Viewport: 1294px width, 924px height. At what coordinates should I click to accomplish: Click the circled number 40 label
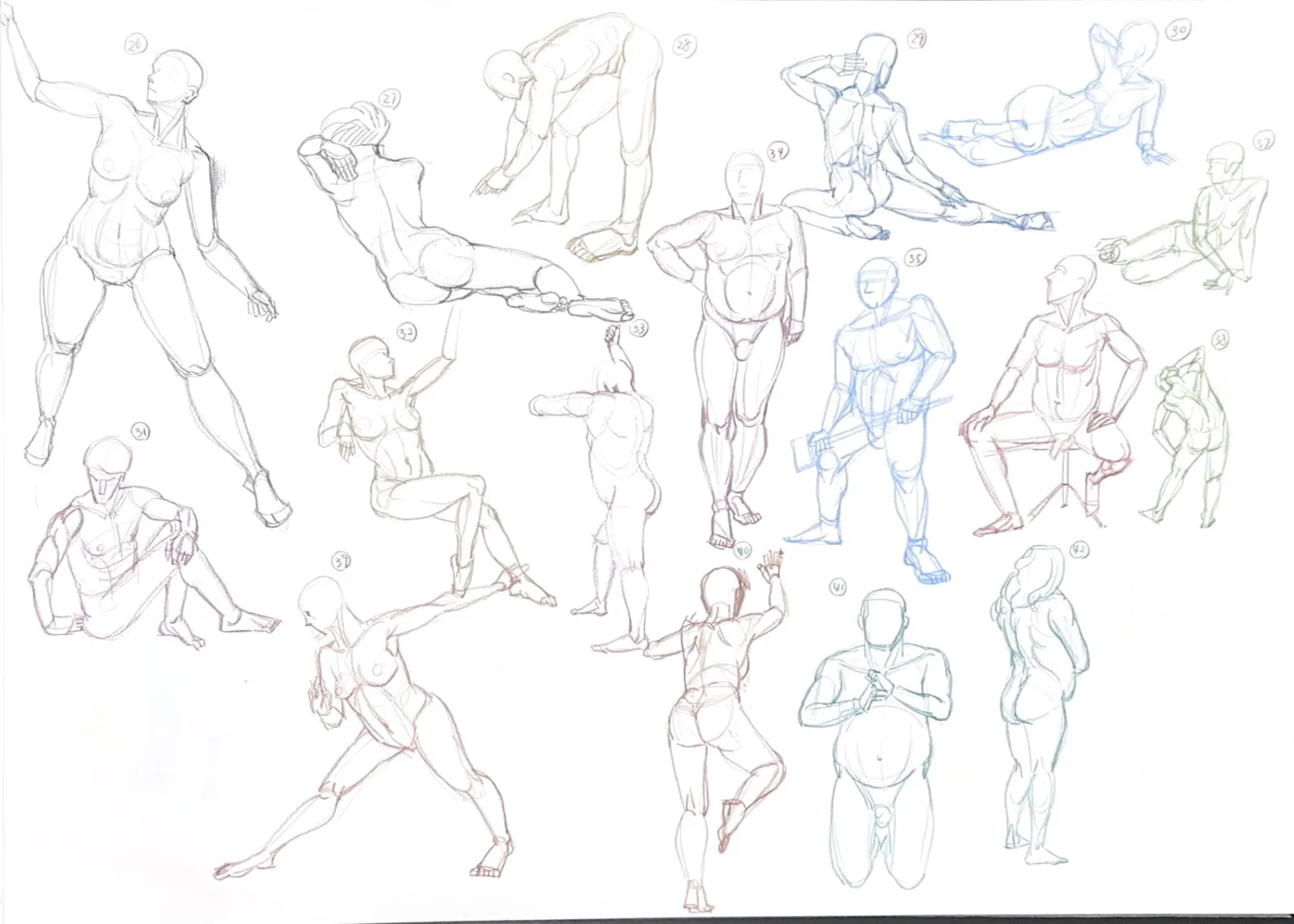coord(742,551)
